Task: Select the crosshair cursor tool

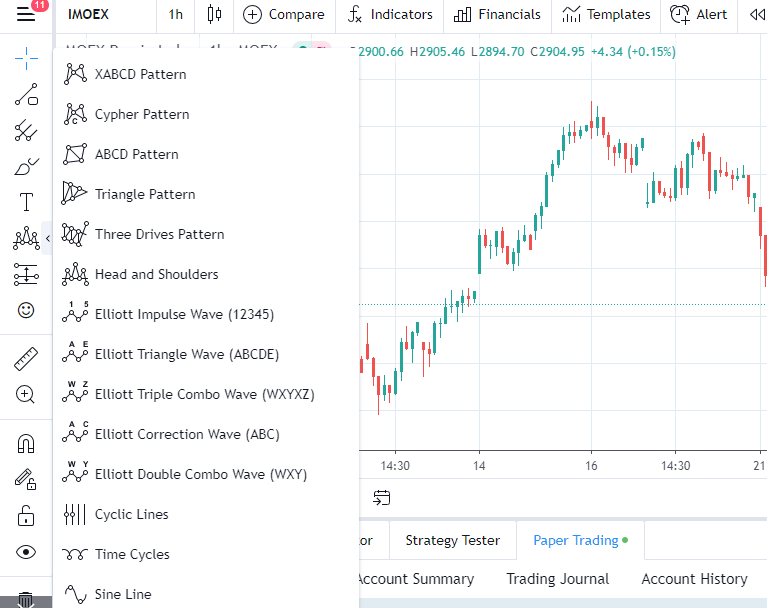Action: tap(26, 58)
